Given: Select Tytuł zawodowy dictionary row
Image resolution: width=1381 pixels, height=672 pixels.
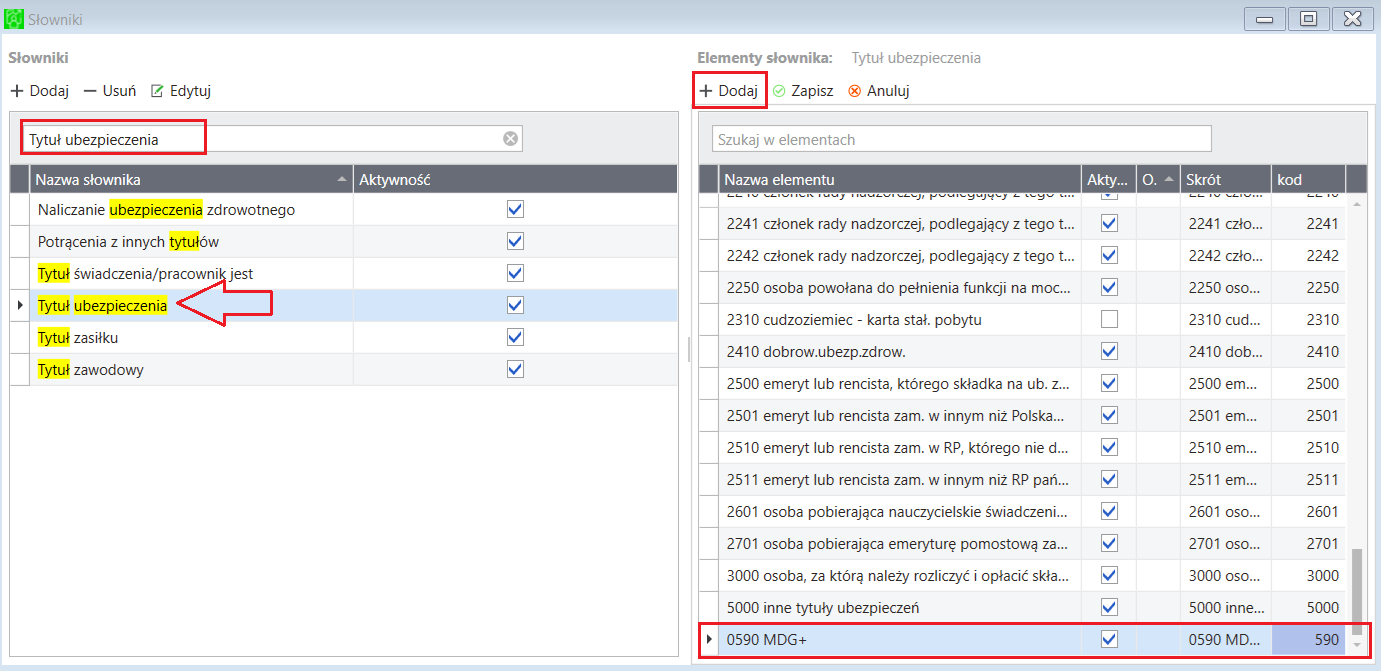Looking at the screenshot, I should pyautogui.click(x=344, y=370).
